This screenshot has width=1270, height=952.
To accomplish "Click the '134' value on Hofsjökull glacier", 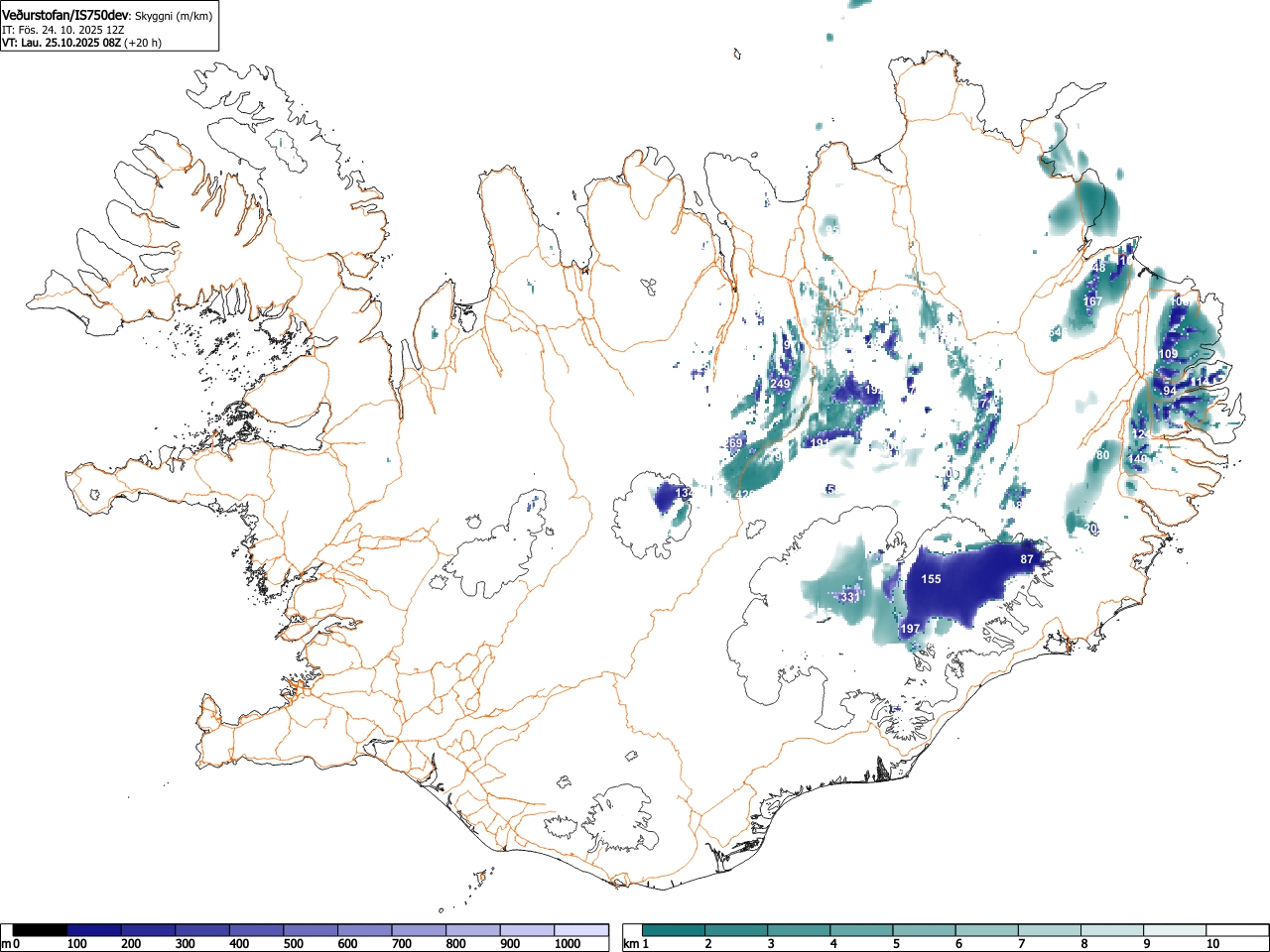I will point(685,493).
